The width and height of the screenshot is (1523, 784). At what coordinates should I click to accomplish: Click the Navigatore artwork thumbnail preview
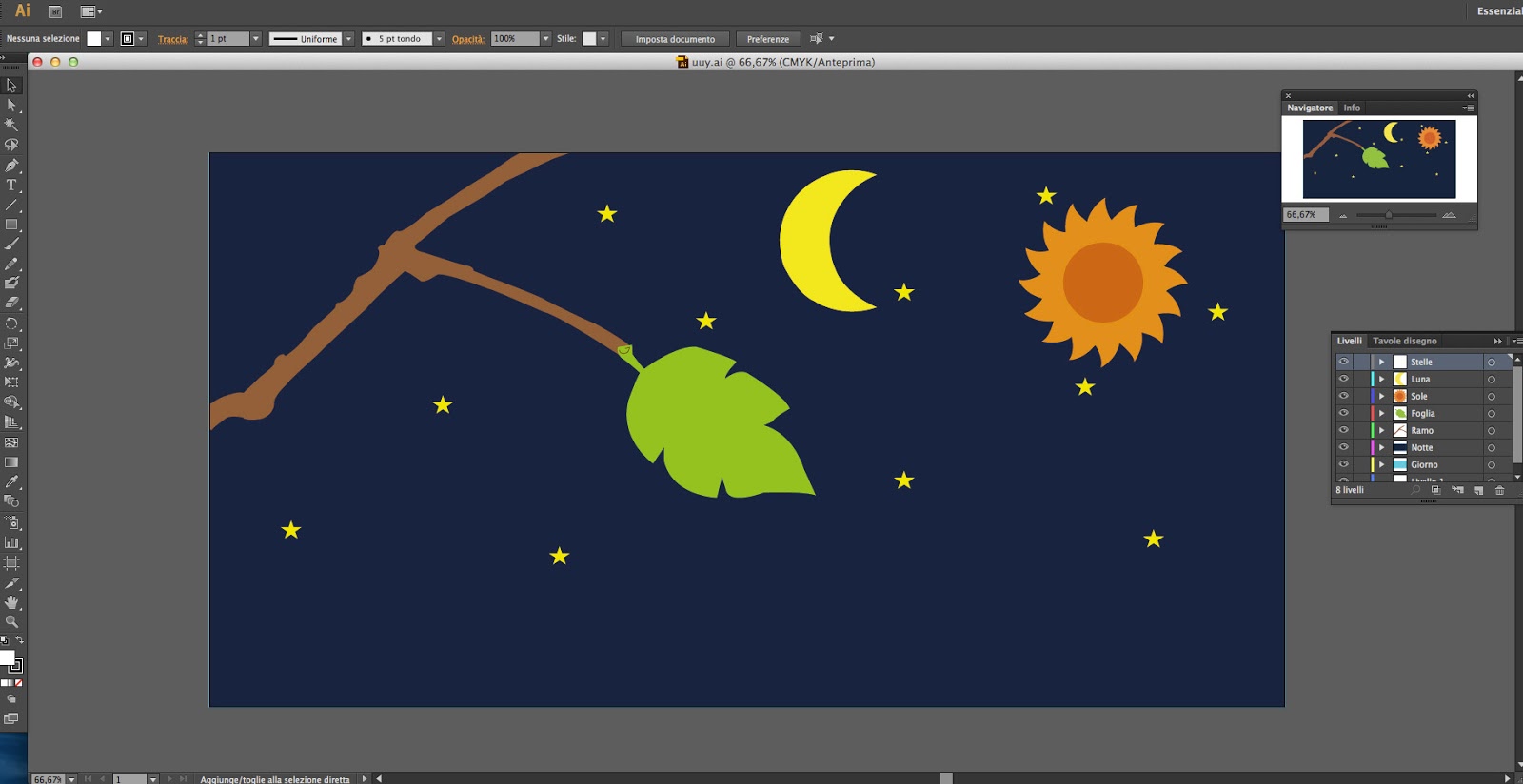[1379, 159]
